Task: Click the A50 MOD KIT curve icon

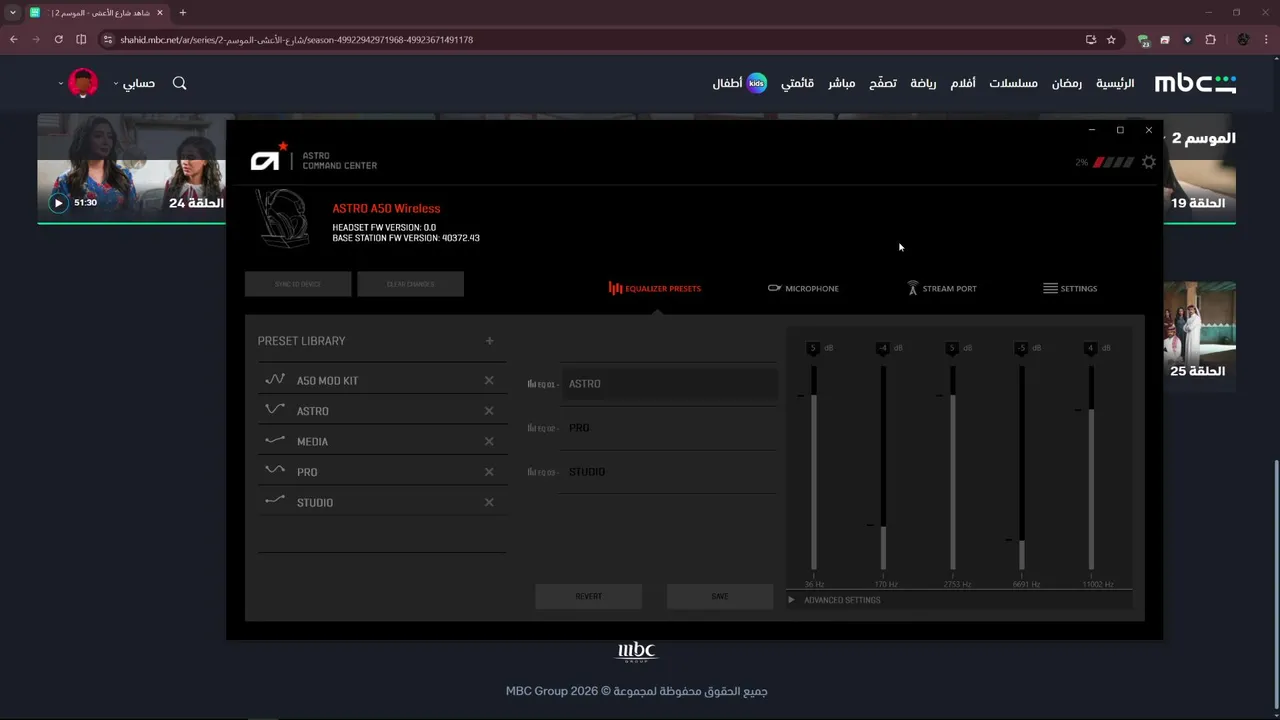Action: click(274, 379)
